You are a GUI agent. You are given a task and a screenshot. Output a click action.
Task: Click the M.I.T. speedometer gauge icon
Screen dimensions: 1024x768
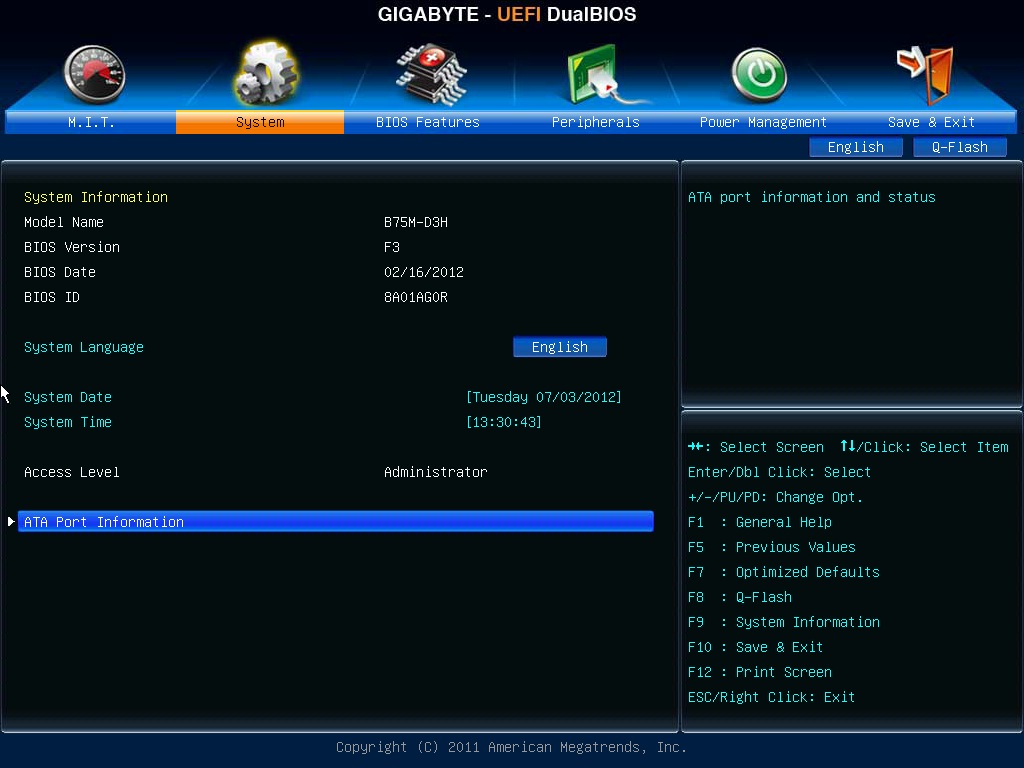(95, 74)
